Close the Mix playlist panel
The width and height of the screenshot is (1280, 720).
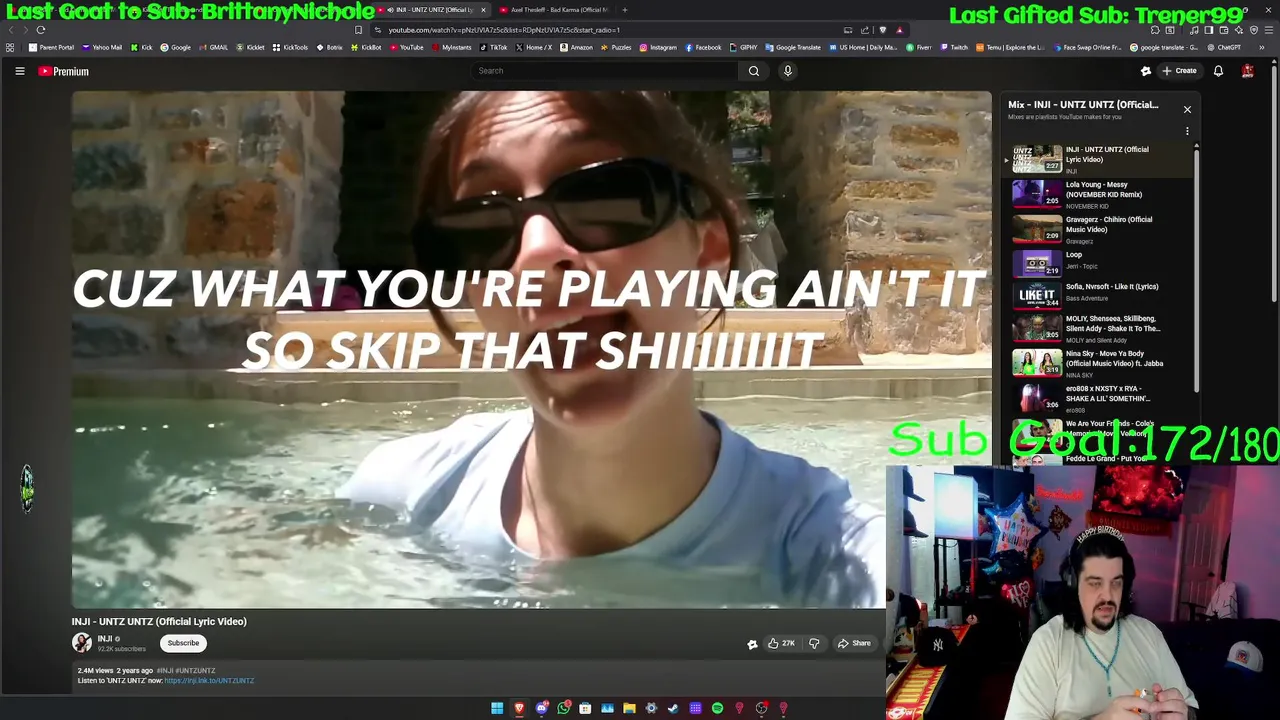(x=1187, y=109)
